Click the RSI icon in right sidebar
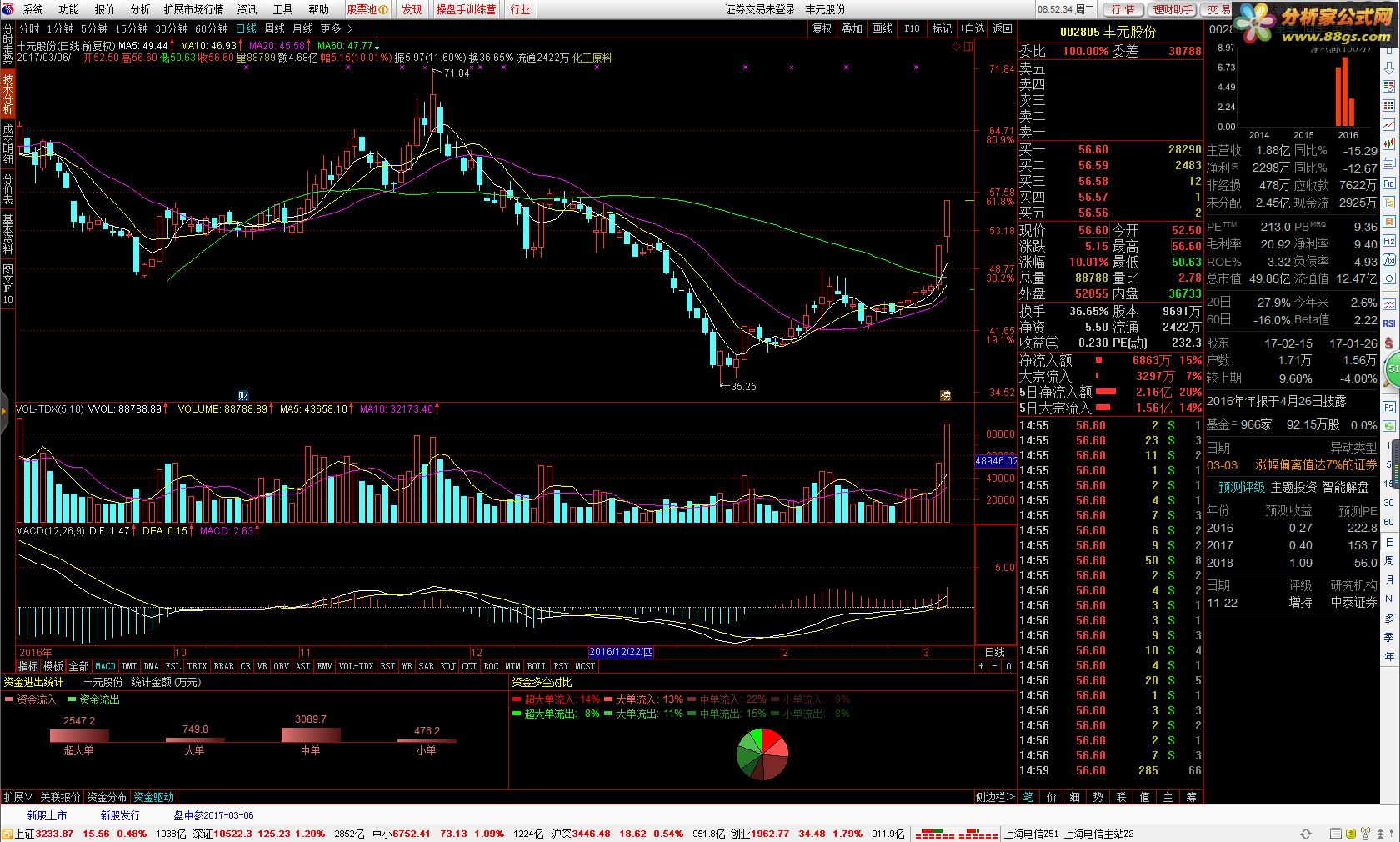 1388,323
